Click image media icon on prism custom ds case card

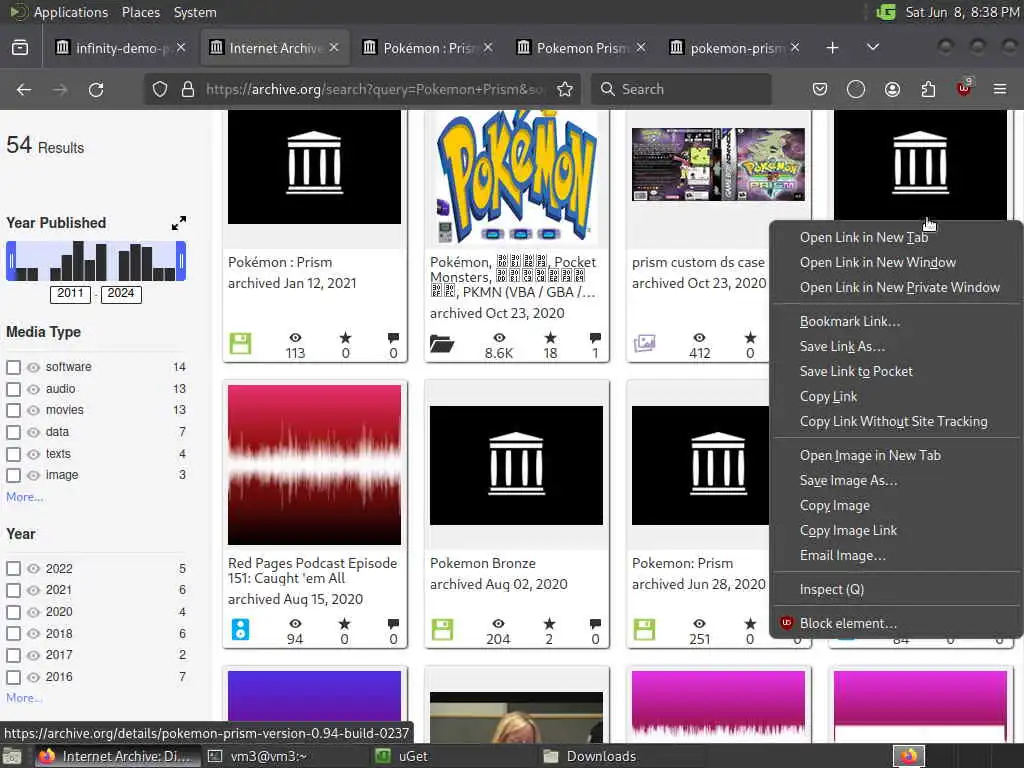[645, 343]
